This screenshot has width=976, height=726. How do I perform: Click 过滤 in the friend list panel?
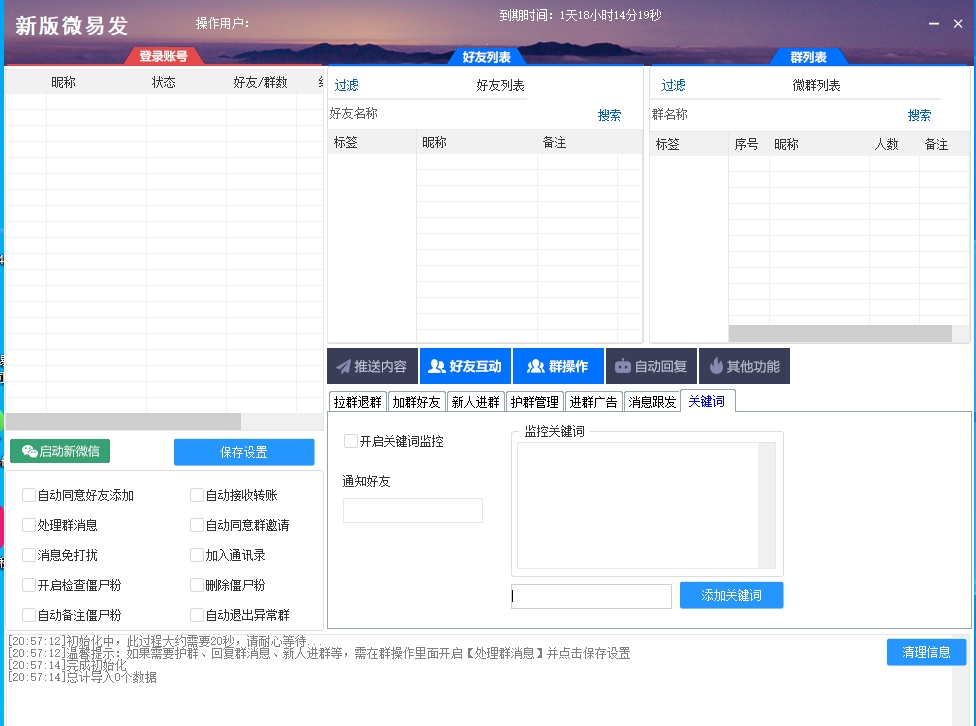click(x=347, y=85)
